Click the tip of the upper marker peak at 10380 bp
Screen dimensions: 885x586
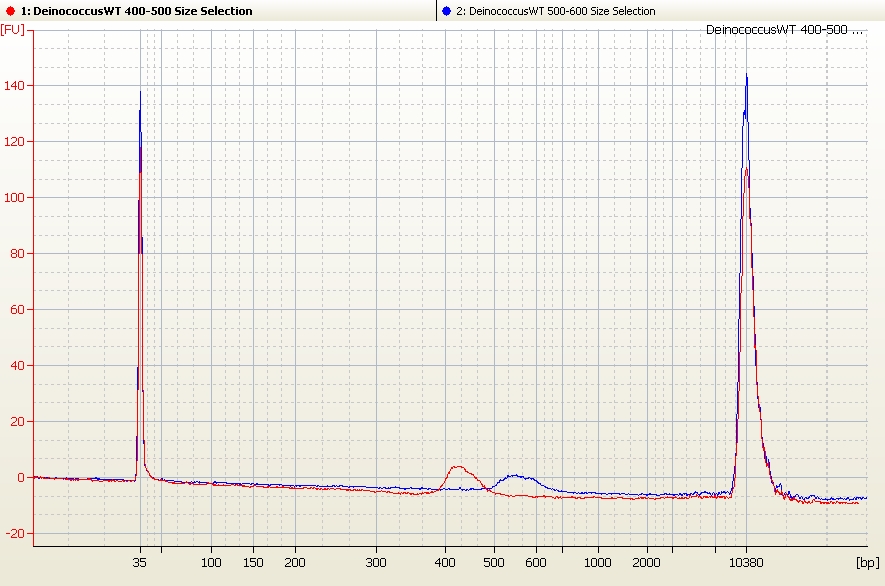click(746, 75)
